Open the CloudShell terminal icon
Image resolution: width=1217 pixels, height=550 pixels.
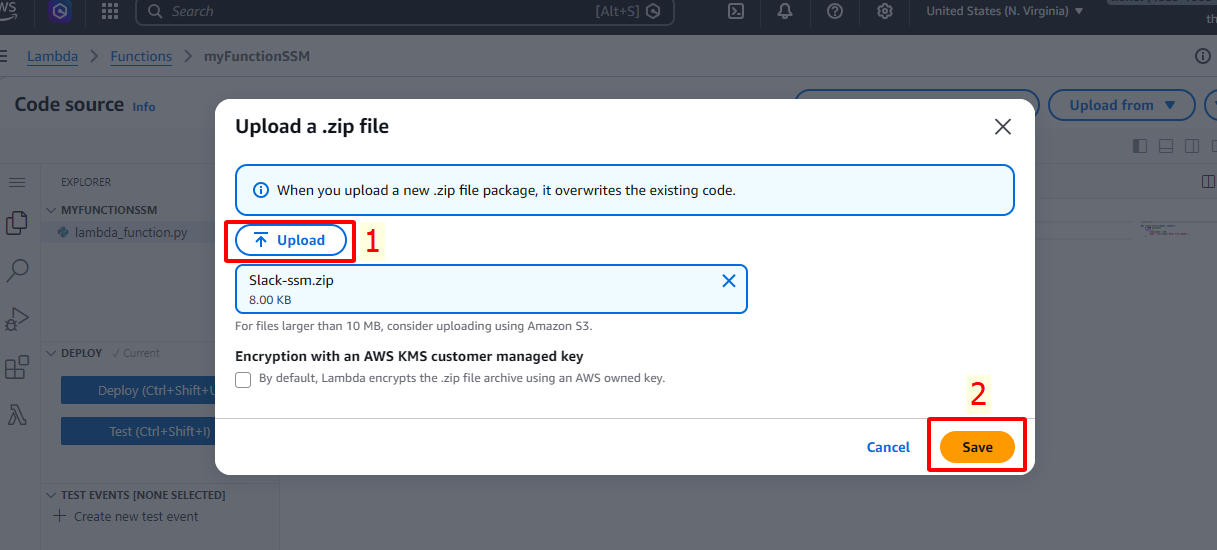pyautogui.click(x=735, y=11)
